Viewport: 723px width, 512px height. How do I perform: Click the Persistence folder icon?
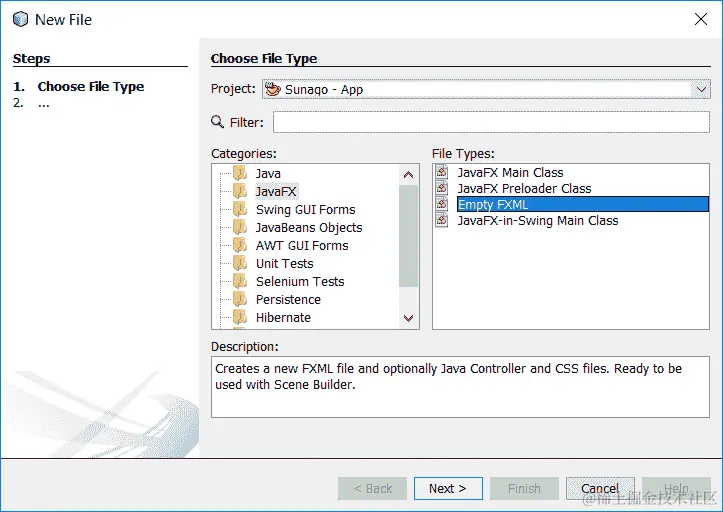[x=240, y=299]
